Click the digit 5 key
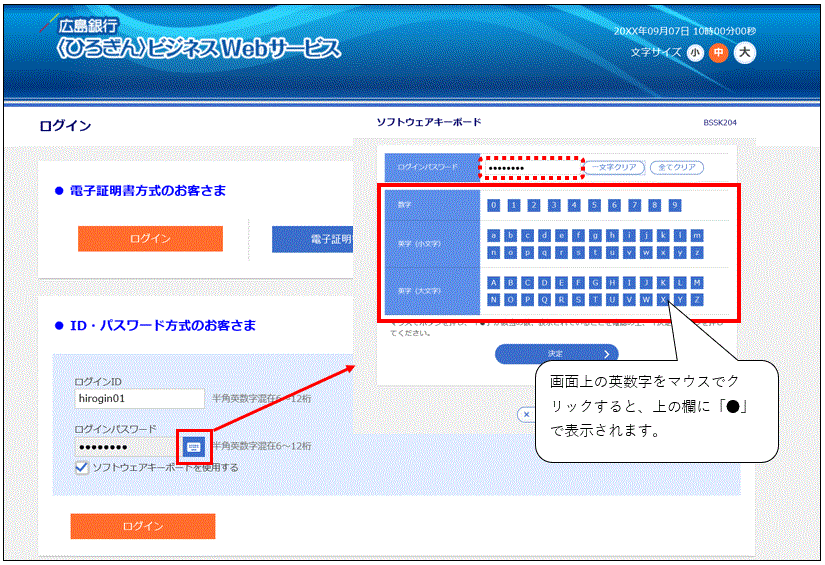 click(594, 205)
